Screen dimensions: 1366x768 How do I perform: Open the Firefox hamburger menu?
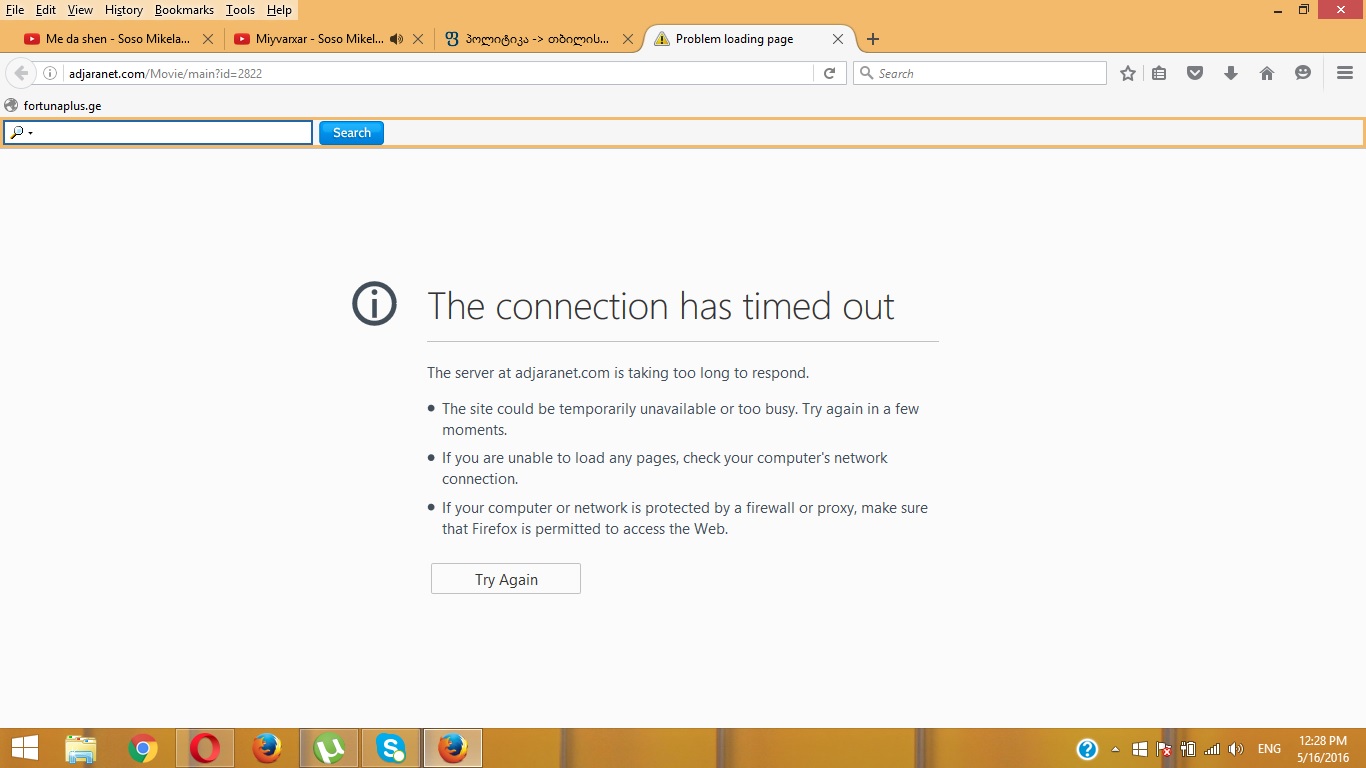[1345, 73]
